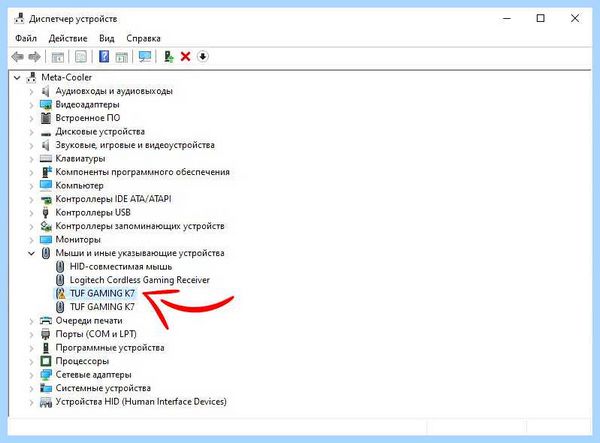Maximize the Device Manager window

[x=540, y=18]
